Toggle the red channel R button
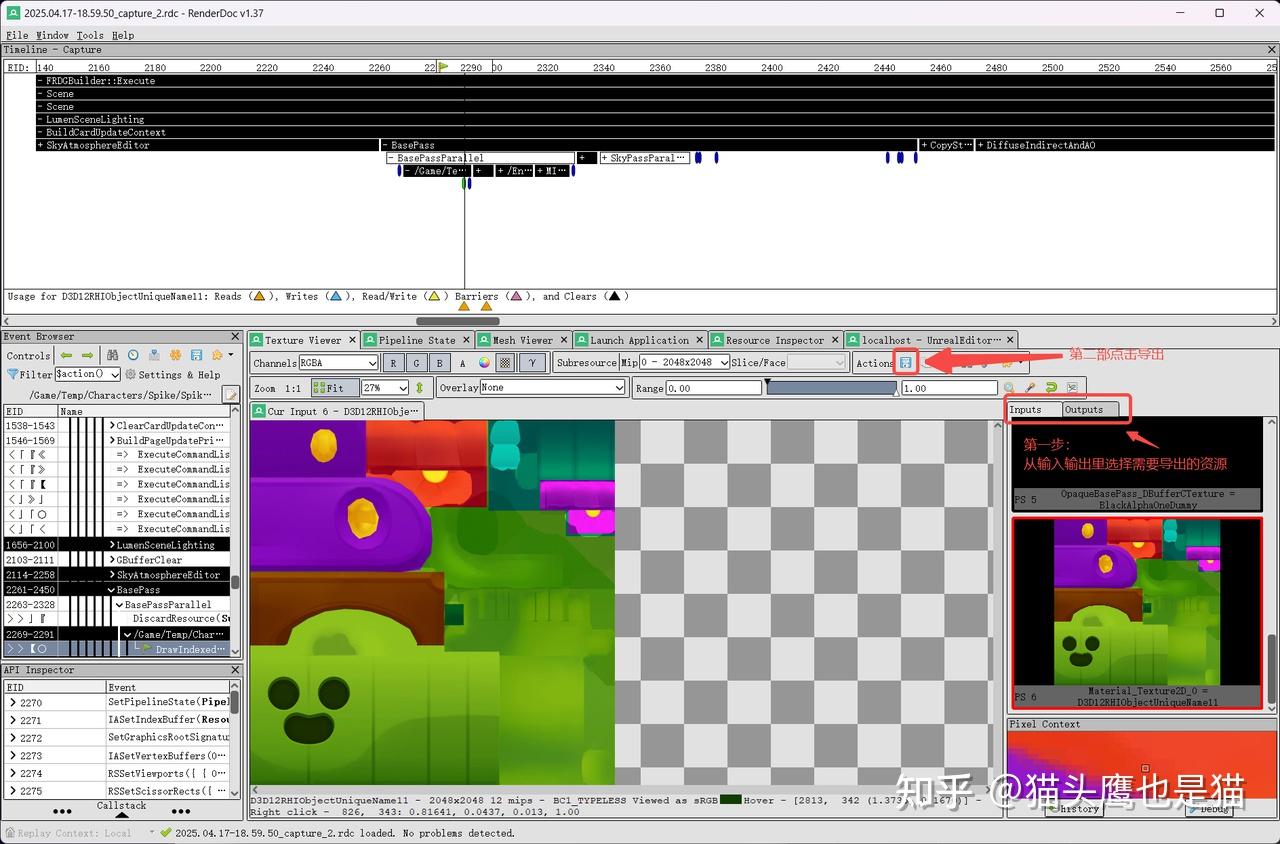 (x=392, y=362)
